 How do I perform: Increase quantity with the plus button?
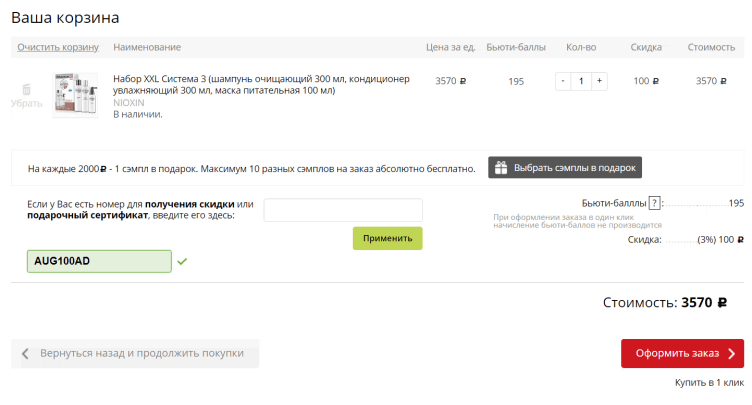[598, 81]
